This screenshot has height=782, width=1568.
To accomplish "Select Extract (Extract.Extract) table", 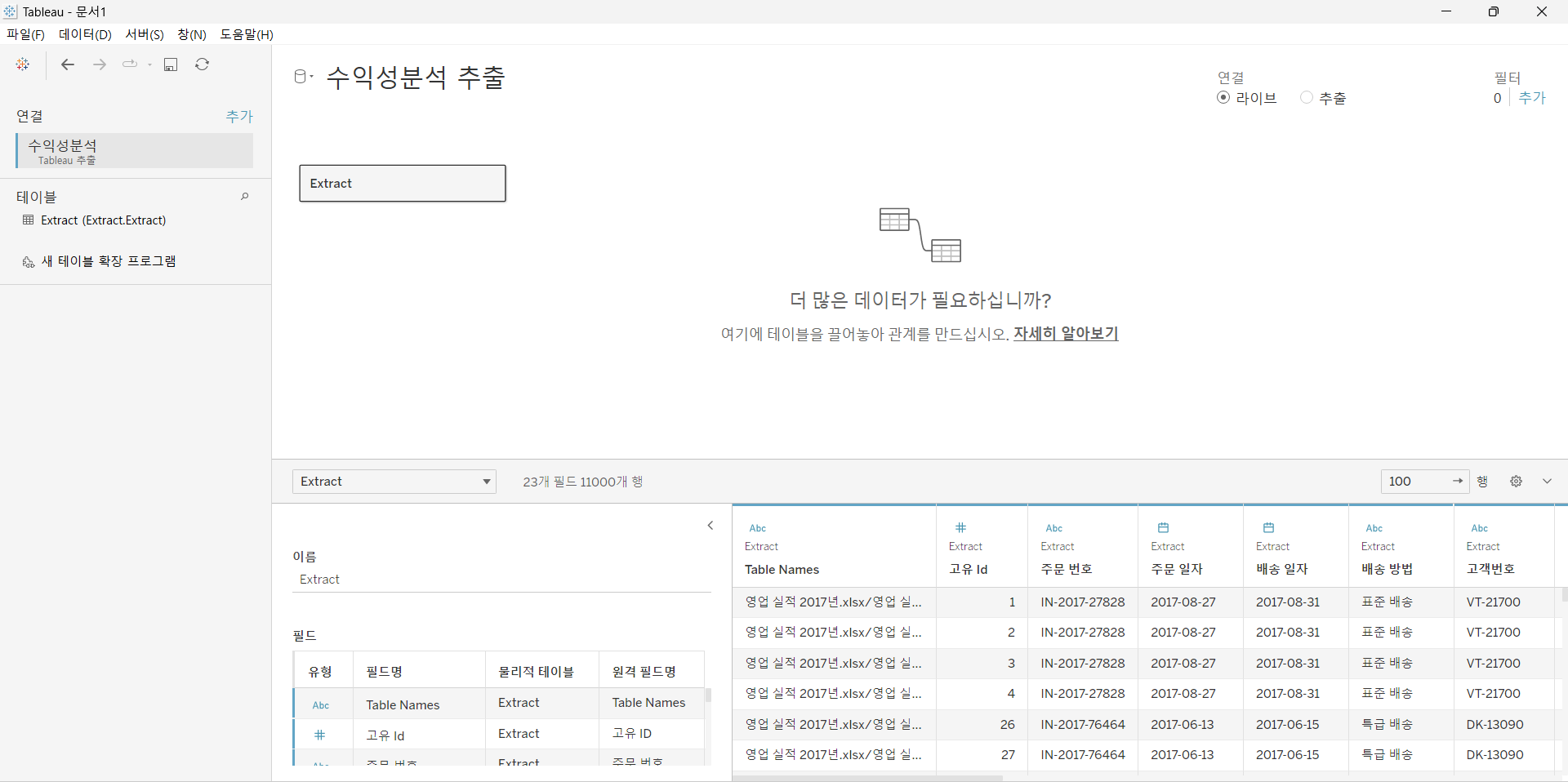I will [x=103, y=220].
